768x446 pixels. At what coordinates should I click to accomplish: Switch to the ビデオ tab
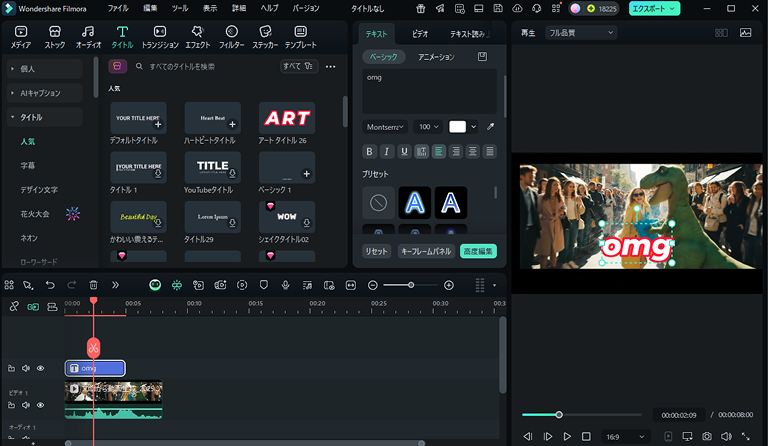(420, 34)
